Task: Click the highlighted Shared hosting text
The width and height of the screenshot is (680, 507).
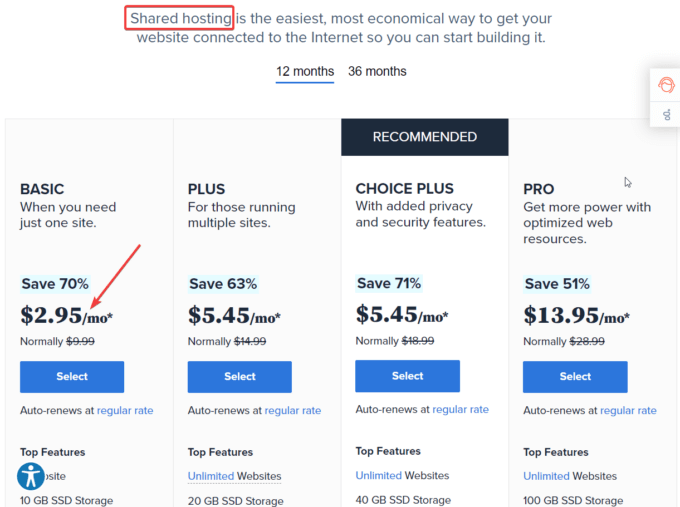Action: (x=180, y=18)
